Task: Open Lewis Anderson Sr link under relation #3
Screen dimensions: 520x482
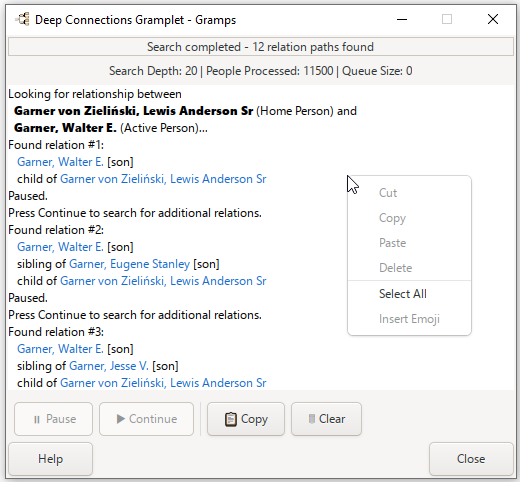Action: tap(163, 383)
